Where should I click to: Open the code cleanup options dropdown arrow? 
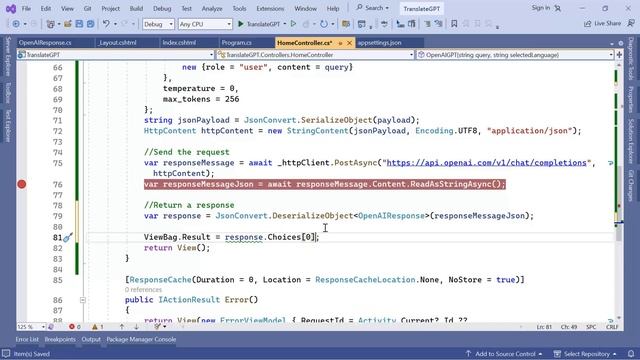pyautogui.click(x=164, y=327)
